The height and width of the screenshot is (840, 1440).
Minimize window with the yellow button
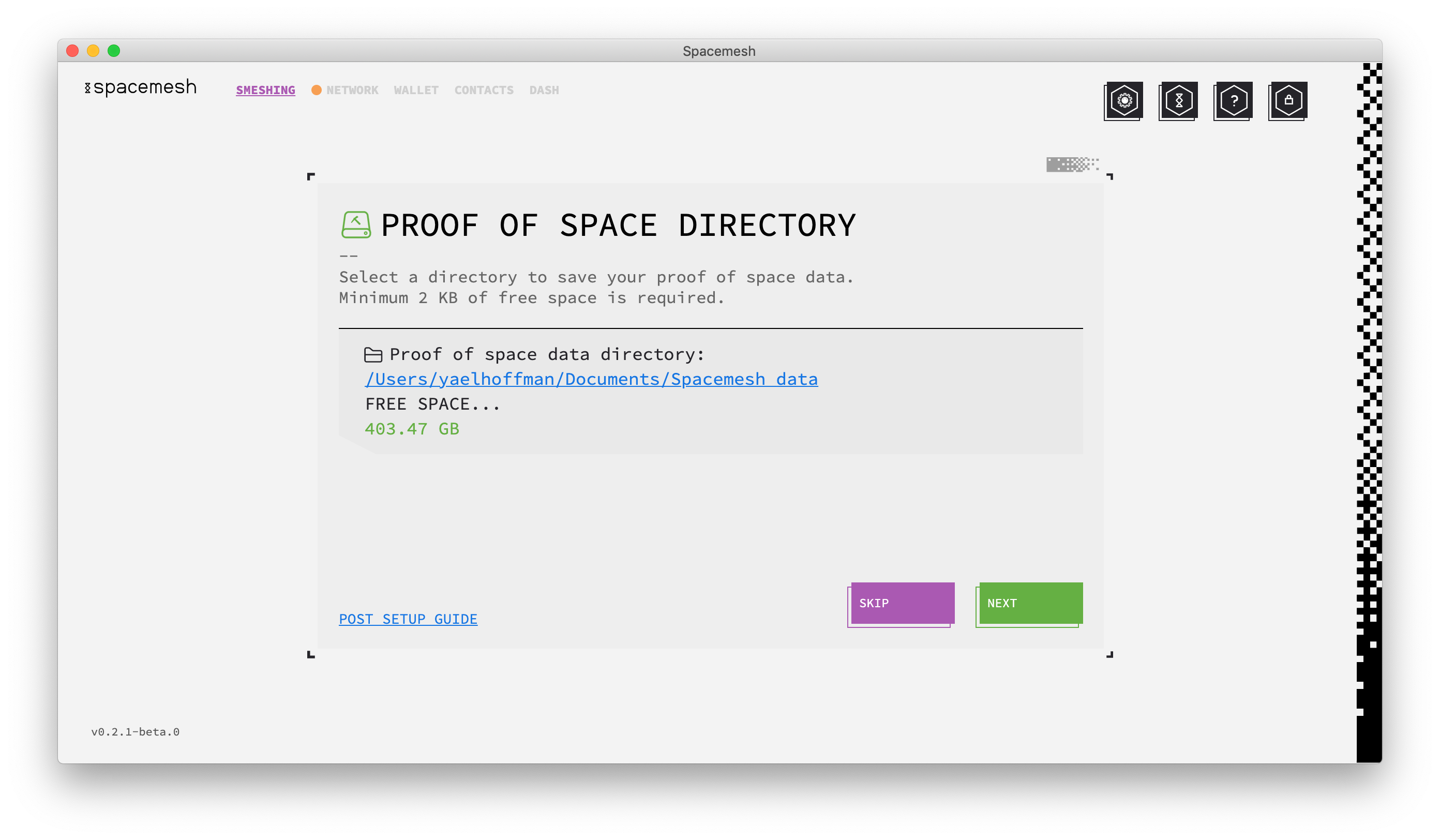tap(93, 51)
